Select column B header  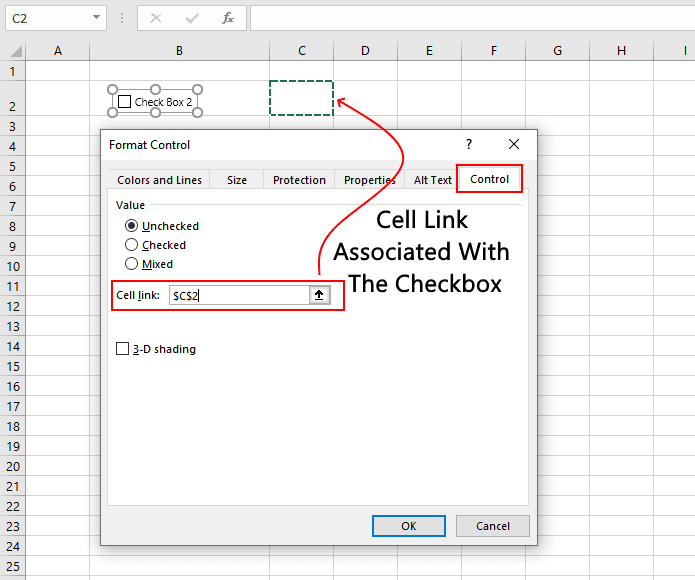(x=179, y=51)
